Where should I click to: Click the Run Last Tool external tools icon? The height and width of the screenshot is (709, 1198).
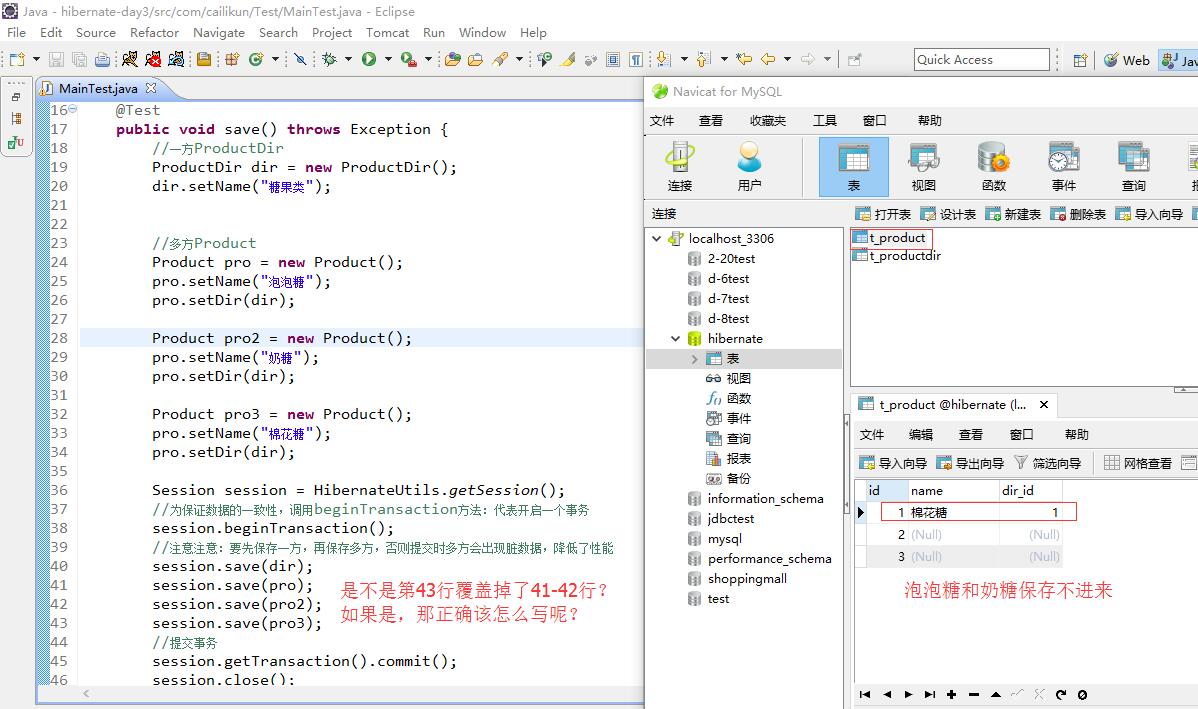click(x=409, y=59)
